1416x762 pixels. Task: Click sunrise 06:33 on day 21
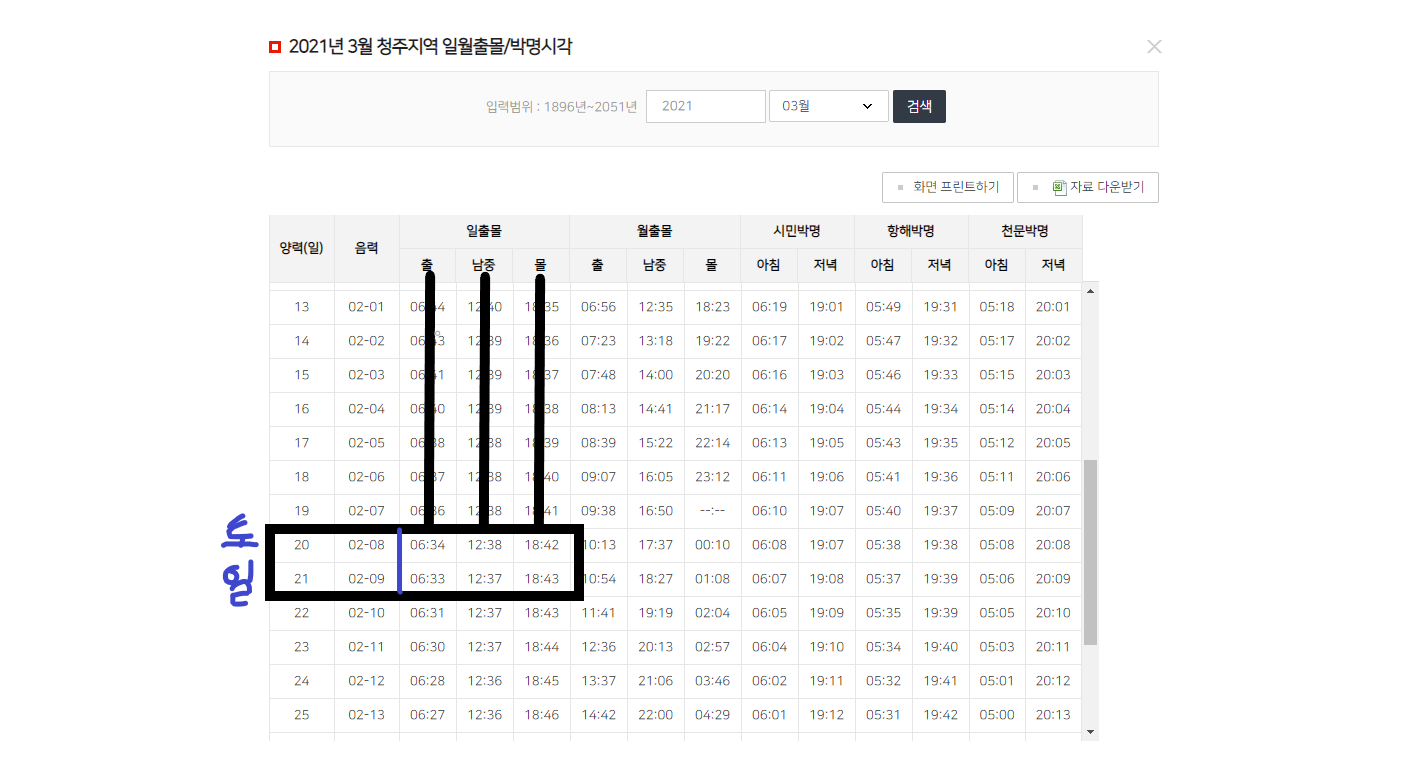click(428, 579)
